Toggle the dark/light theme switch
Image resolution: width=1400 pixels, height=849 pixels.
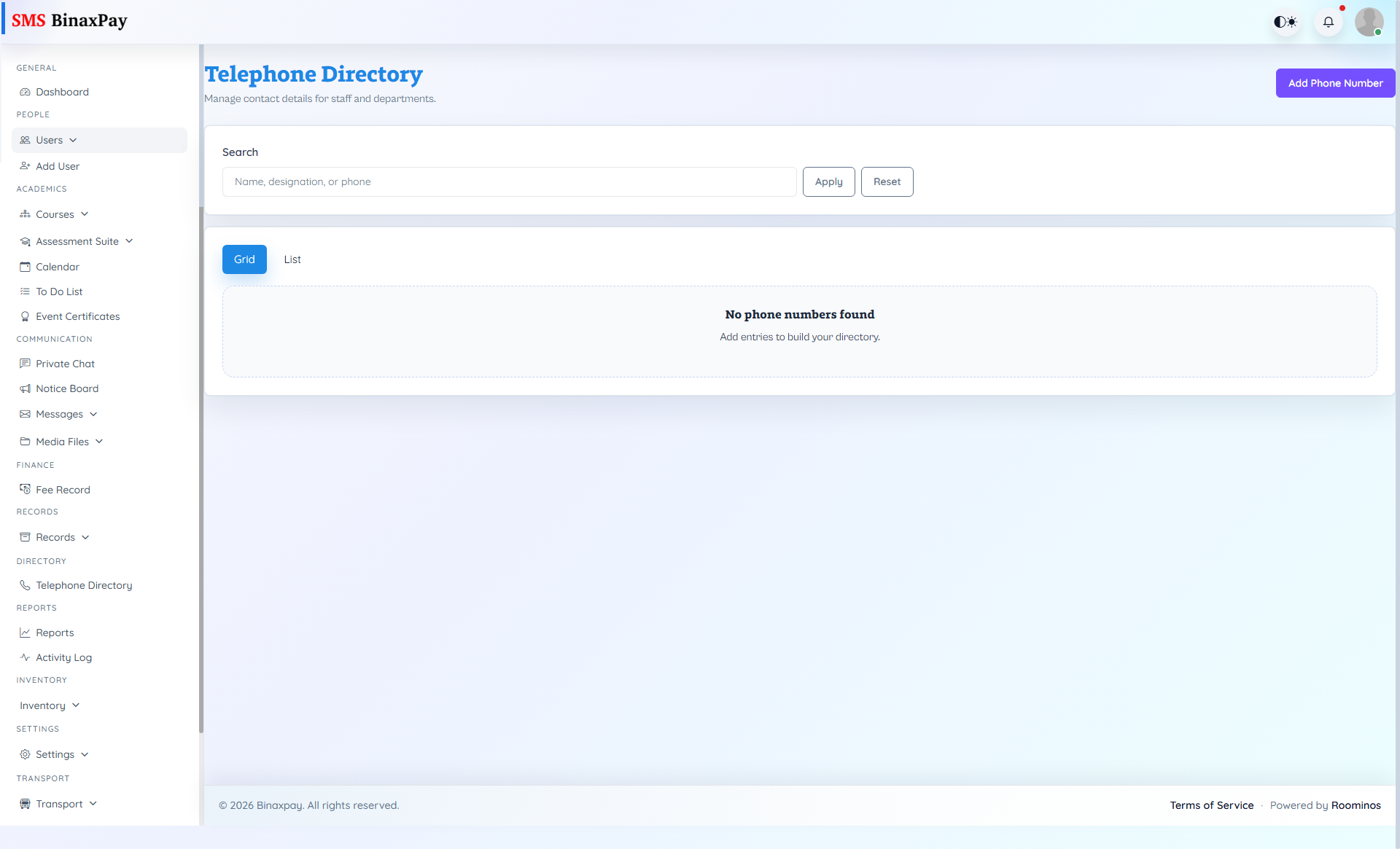pos(1286,22)
